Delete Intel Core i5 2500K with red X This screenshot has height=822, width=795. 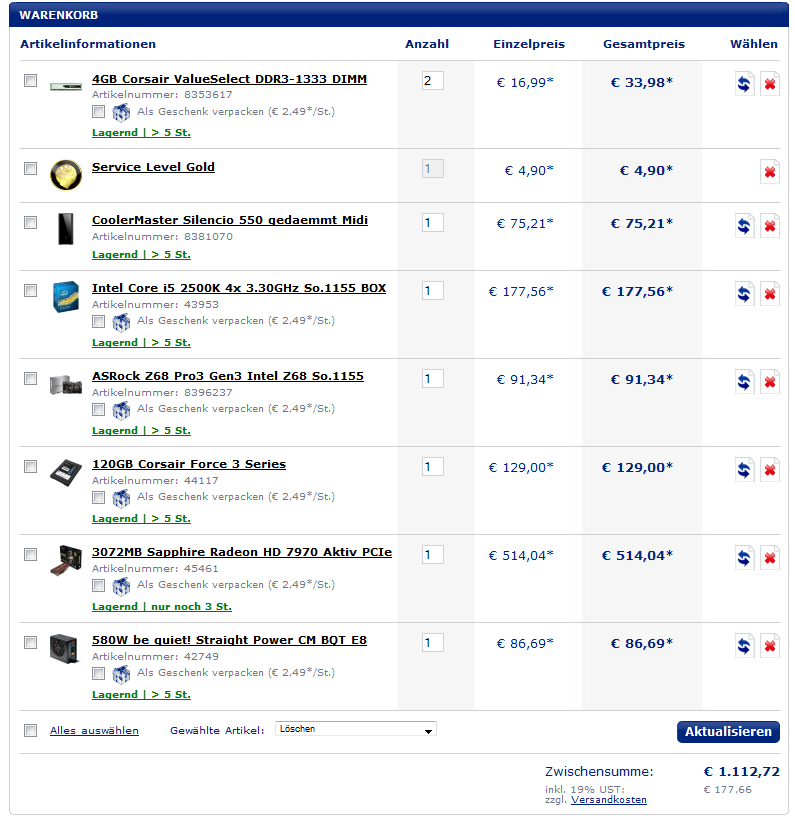click(770, 294)
